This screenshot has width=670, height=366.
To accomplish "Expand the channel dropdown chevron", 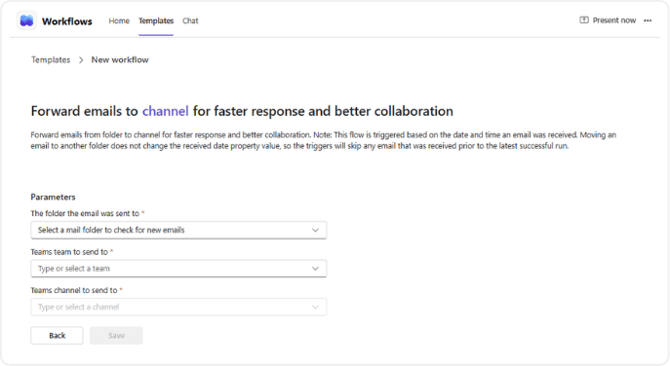I will (315, 307).
